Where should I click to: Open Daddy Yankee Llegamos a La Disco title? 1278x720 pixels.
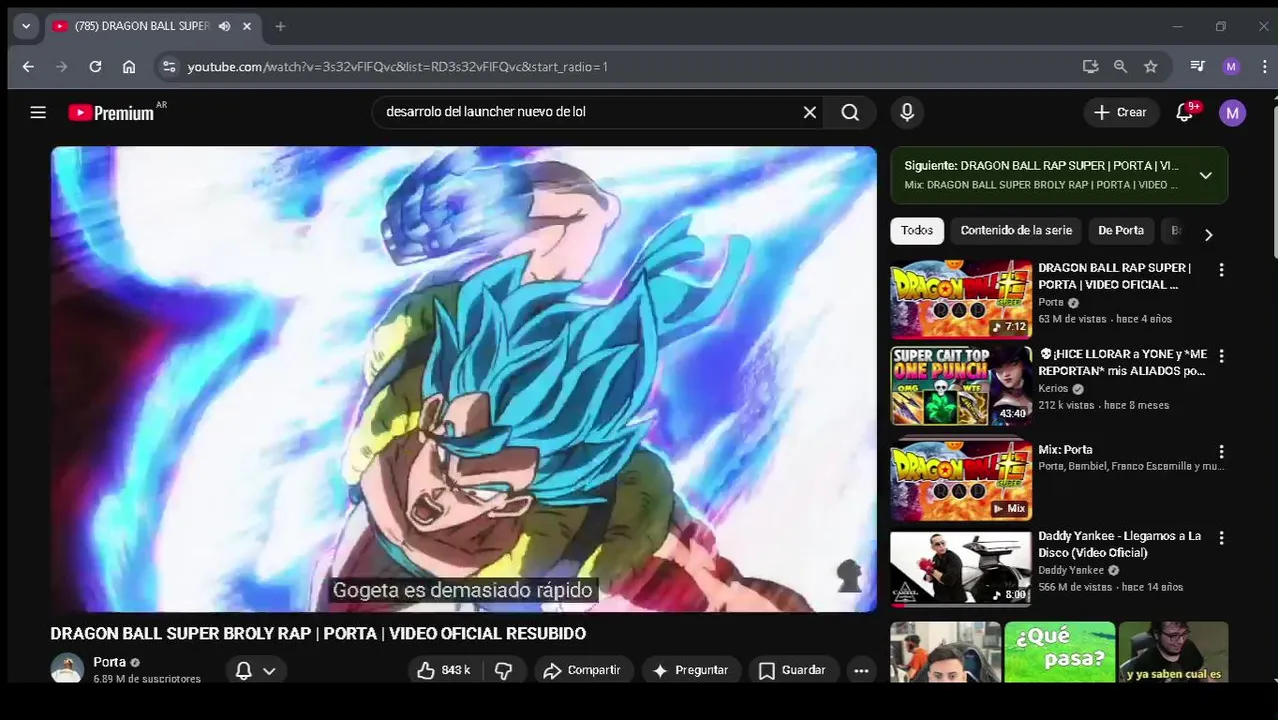coord(1119,544)
